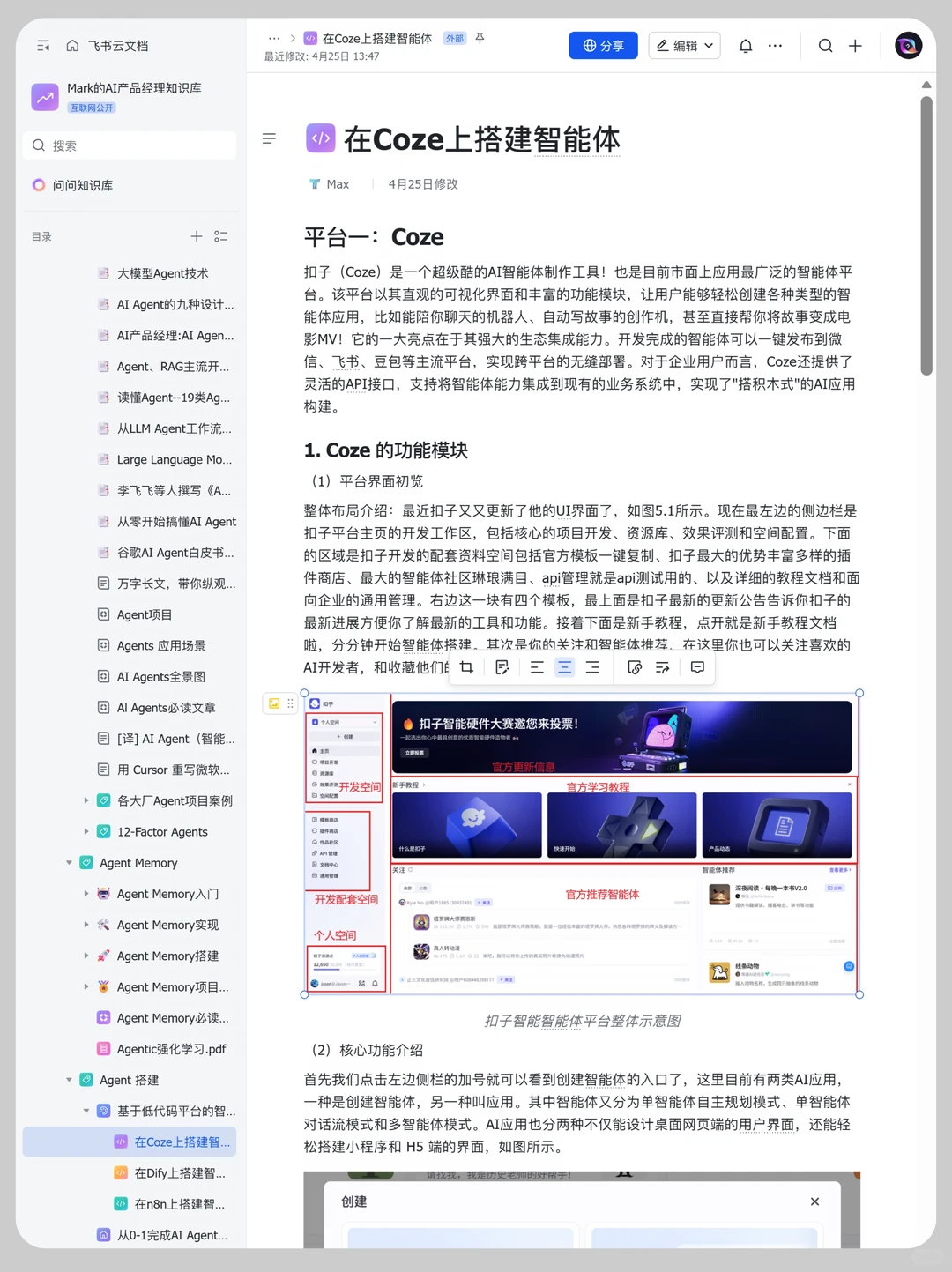This screenshot has height=1272, width=952.
Task: Open Large Language Mo... page
Action: 175,459
